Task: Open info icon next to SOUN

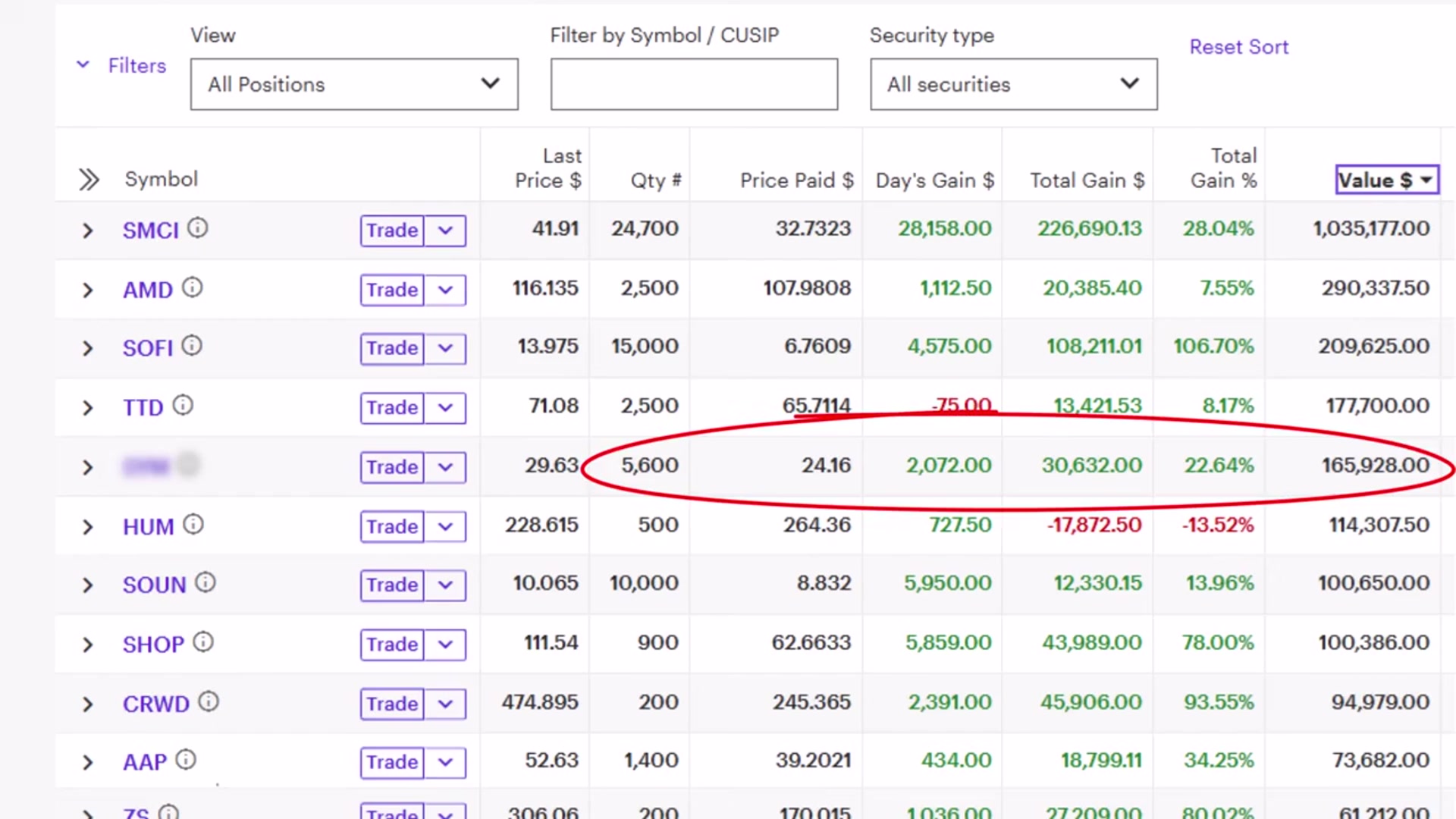Action: point(206,582)
